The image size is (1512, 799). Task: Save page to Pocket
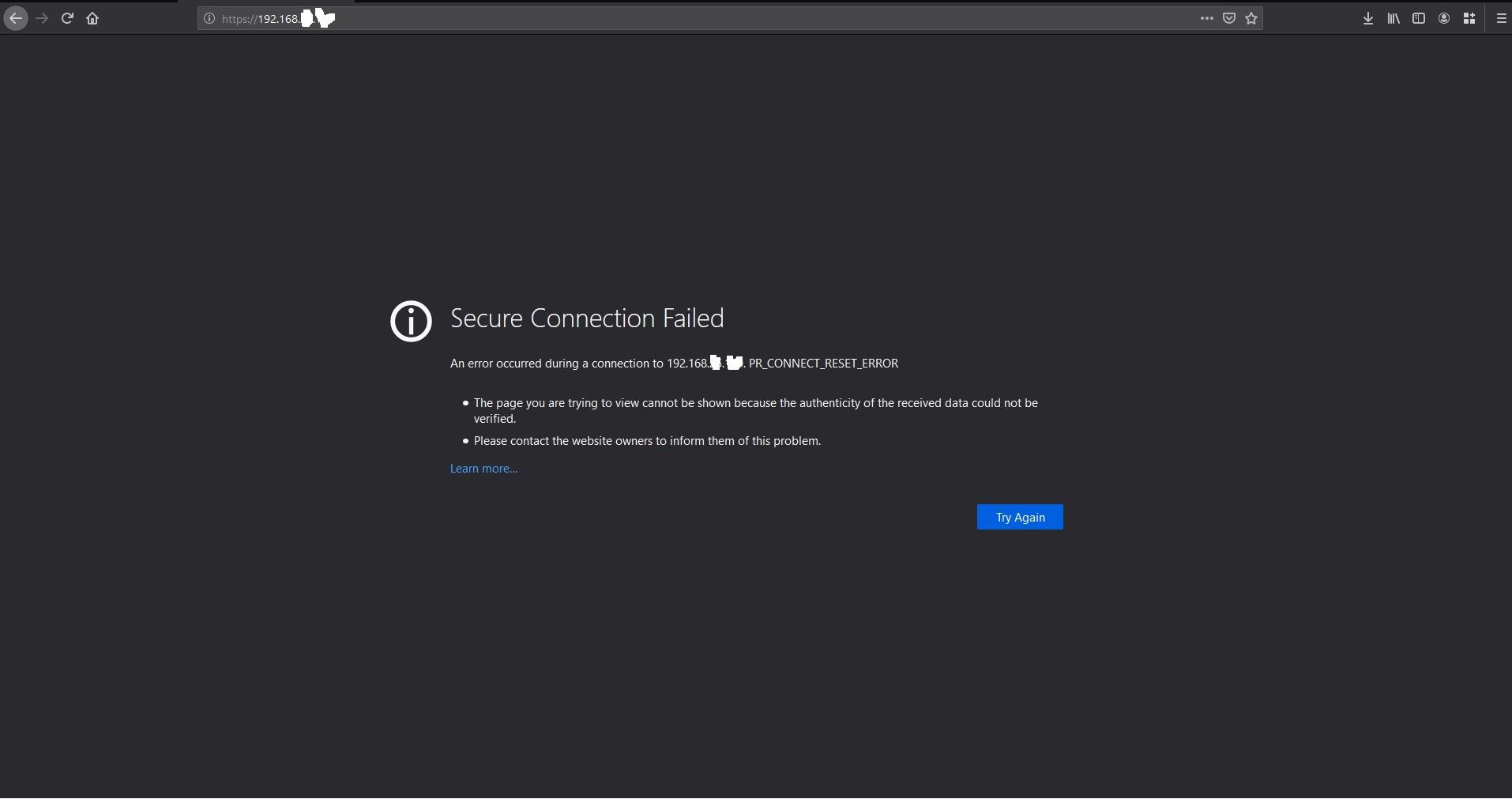click(1229, 18)
